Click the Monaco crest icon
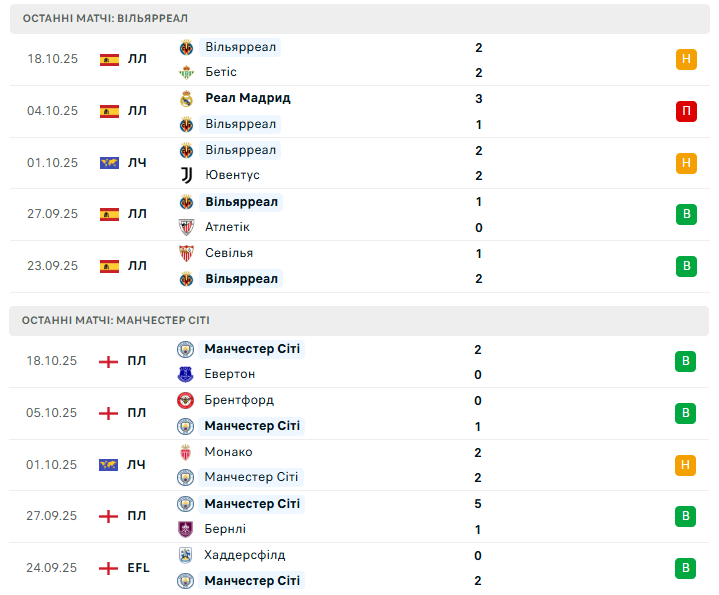Image resolution: width=719 pixels, height=595 pixels. tap(185, 452)
